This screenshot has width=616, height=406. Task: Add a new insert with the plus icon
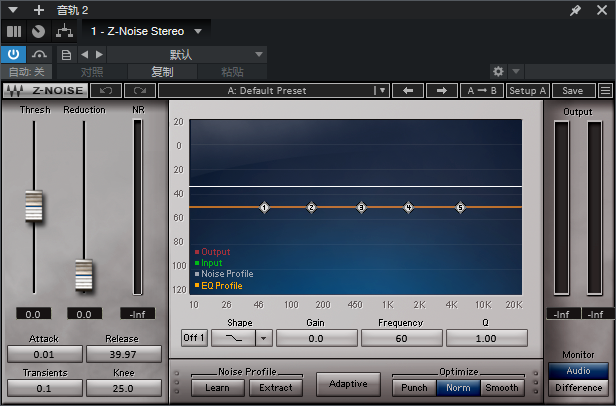38,10
